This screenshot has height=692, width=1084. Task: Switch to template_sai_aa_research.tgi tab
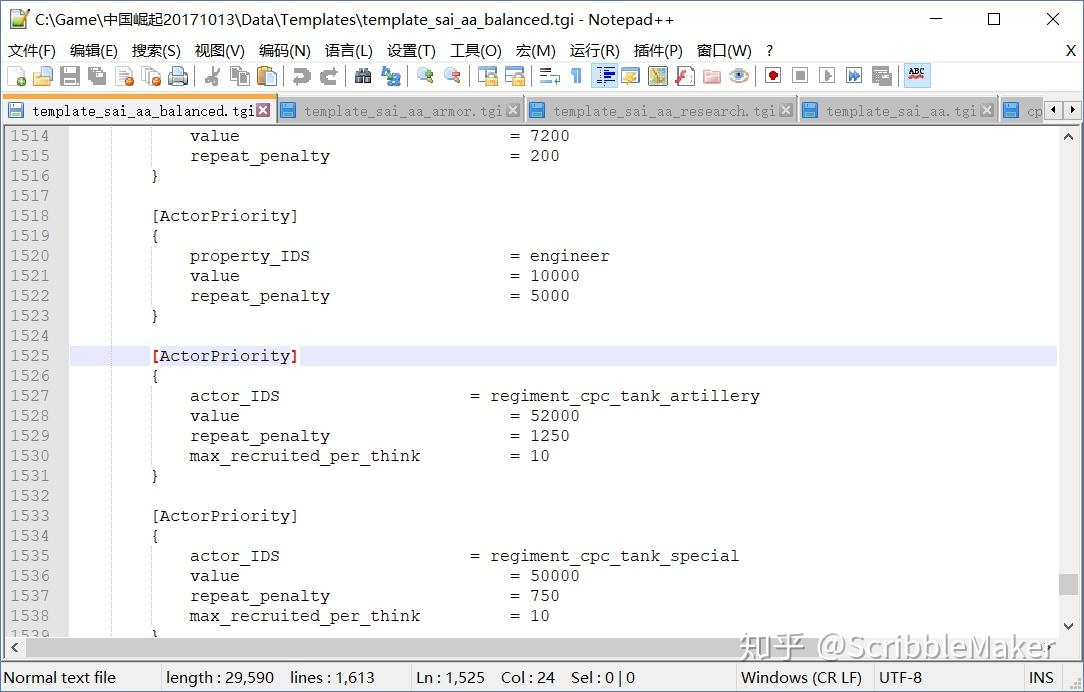pyautogui.click(x=662, y=111)
